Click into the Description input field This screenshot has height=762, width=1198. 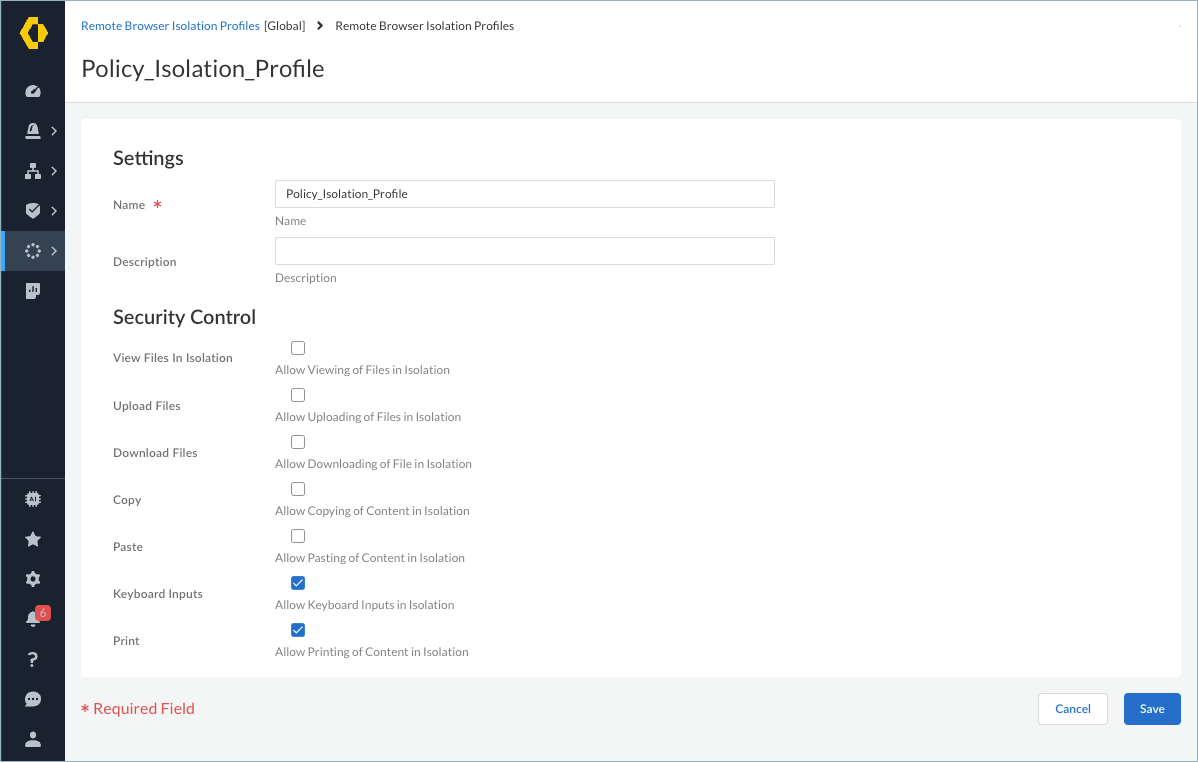click(x=524, y=251)
